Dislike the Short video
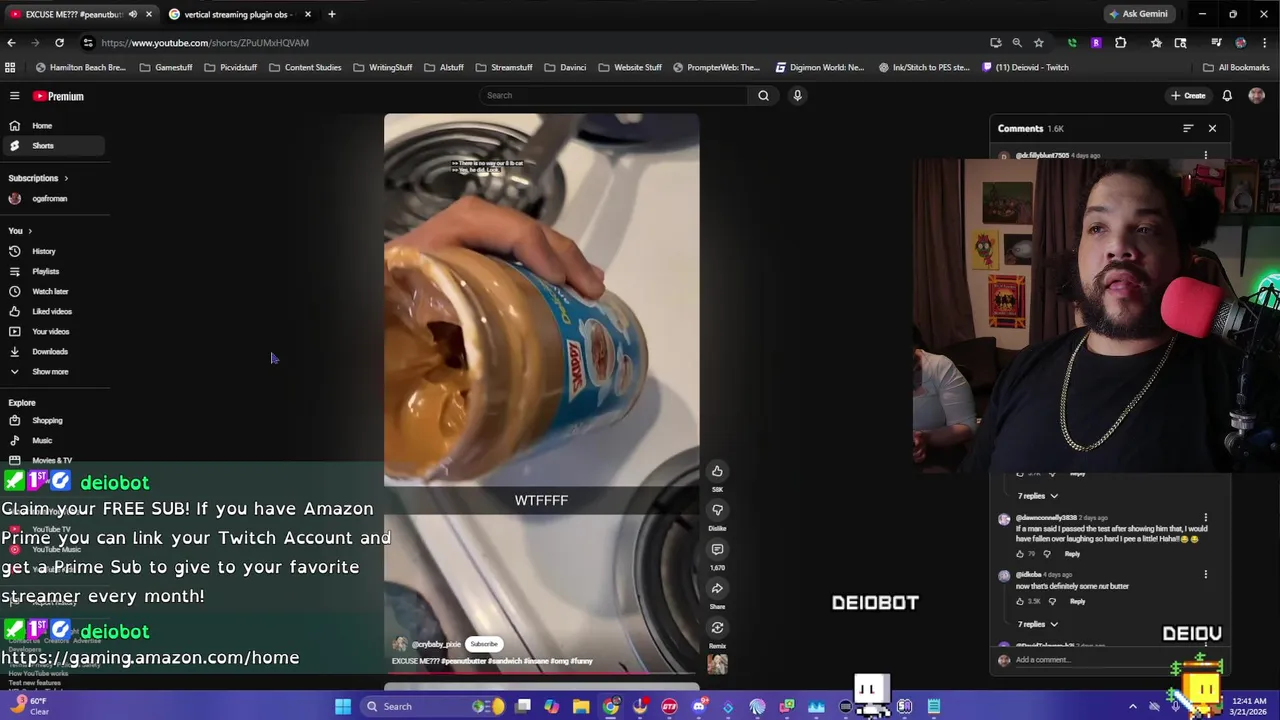 (717, 510)
